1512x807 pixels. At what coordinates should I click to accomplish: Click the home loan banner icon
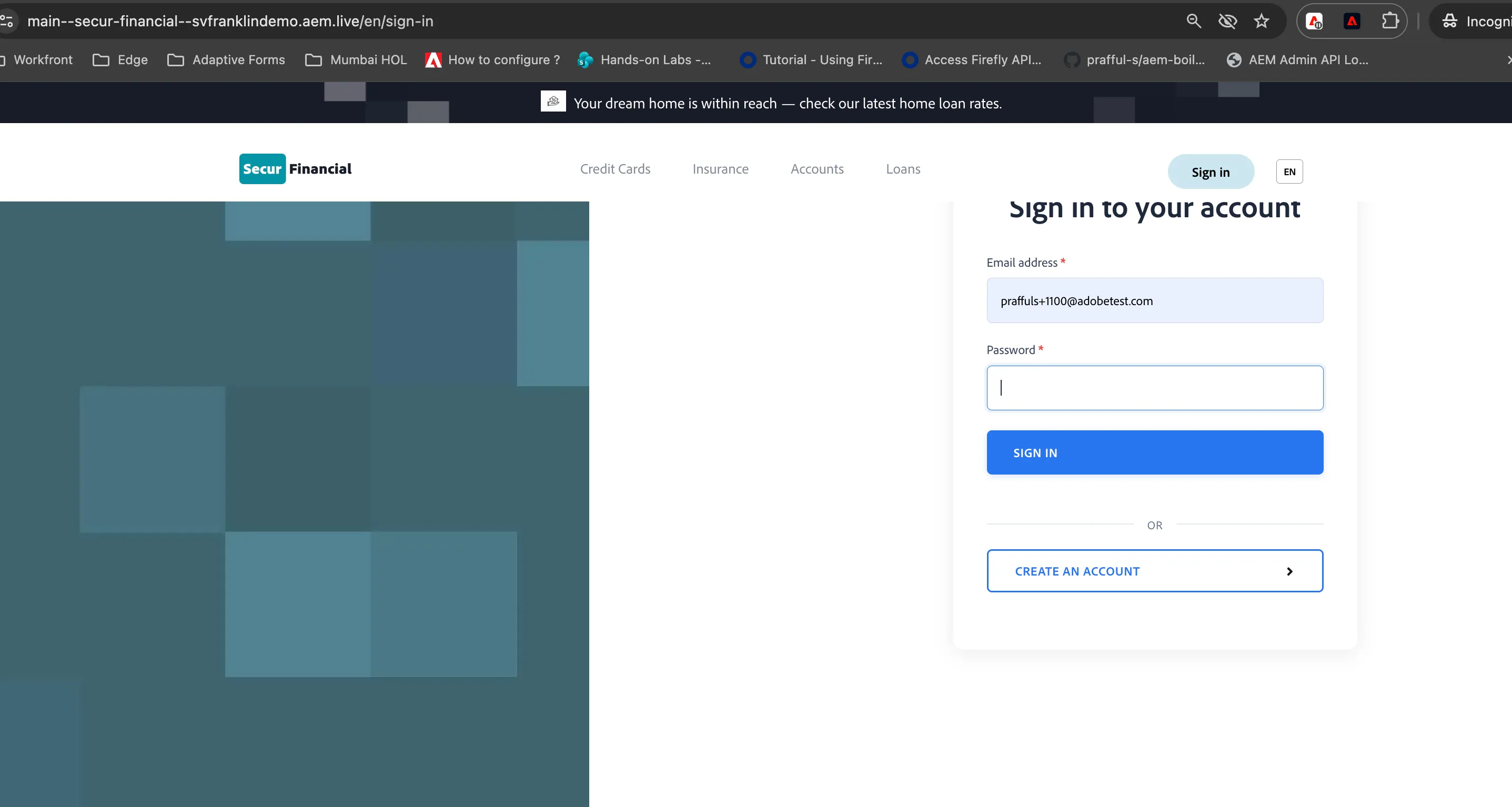point(553,101)
